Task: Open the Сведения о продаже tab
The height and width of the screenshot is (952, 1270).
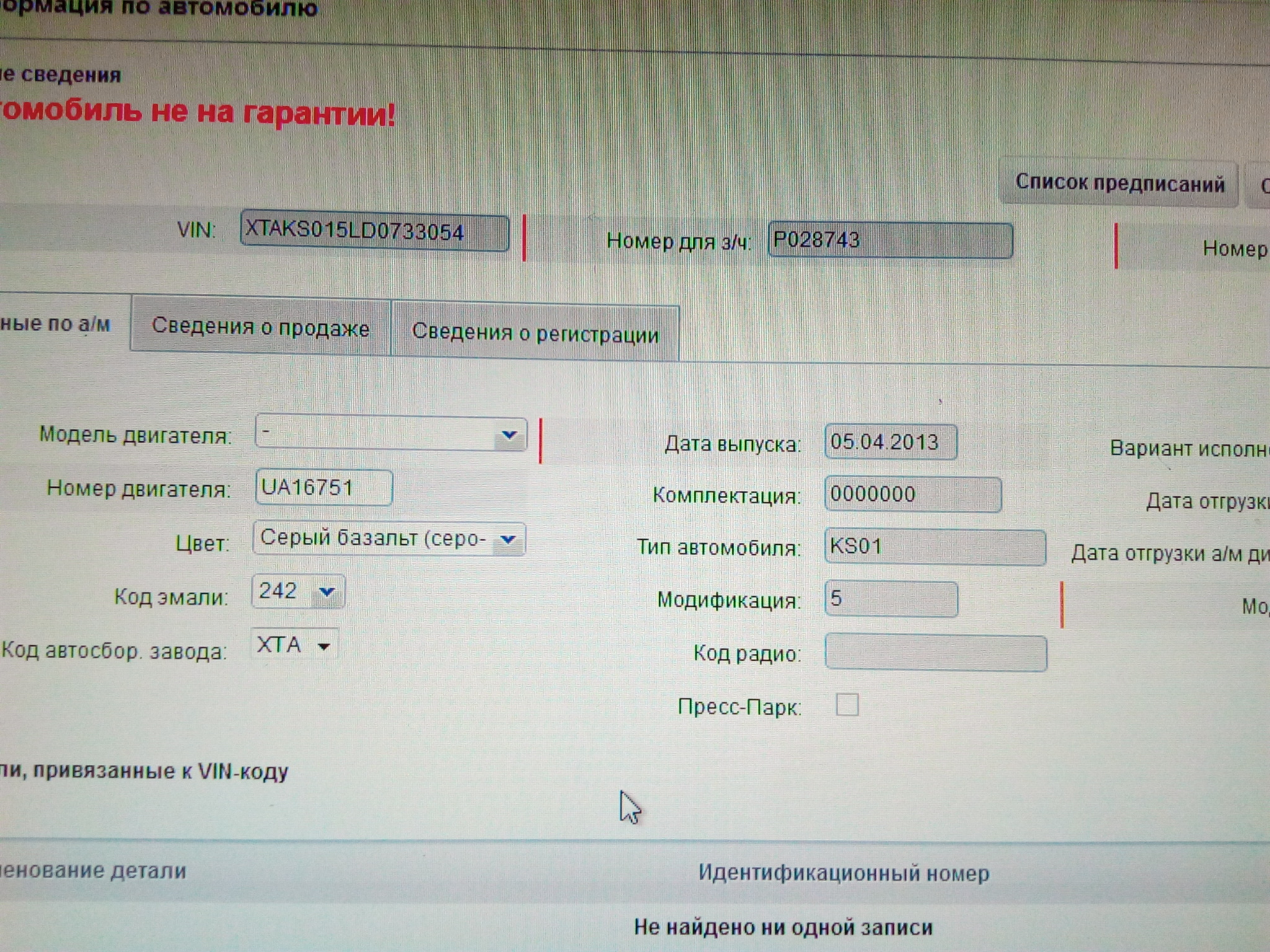Action: 260,327
